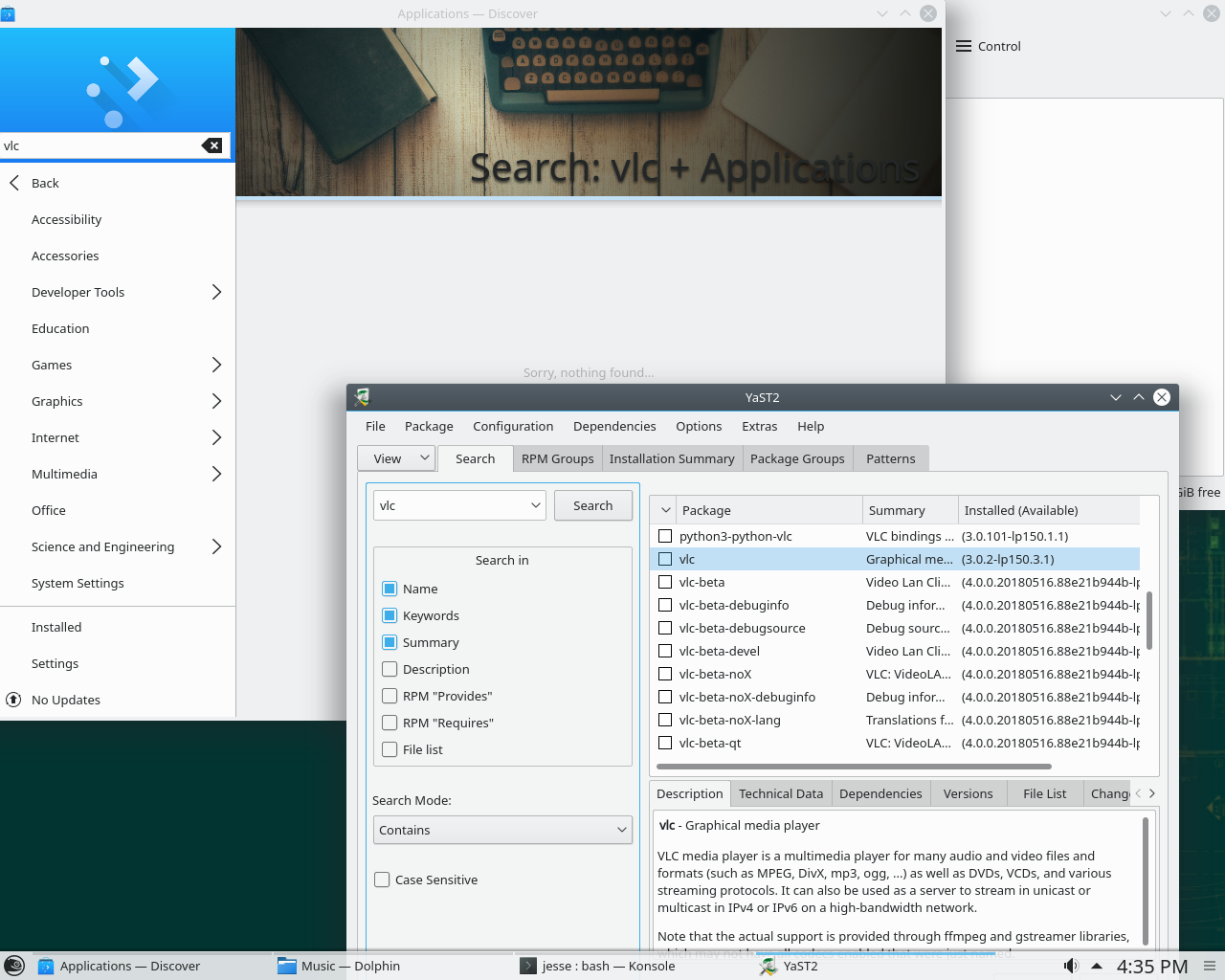Go back using the Back arrow
The image size is (1225, 980).
coord(14,183)
